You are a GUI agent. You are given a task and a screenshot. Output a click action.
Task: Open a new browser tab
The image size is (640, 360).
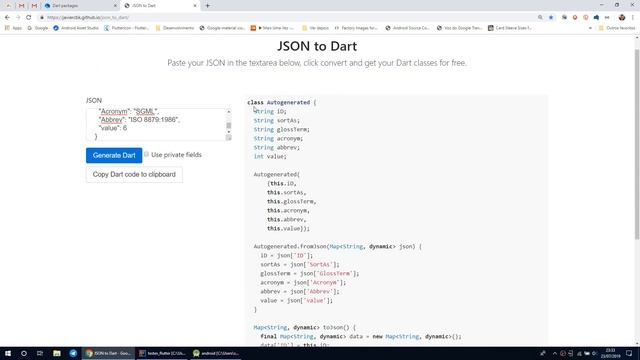[207, 6]
